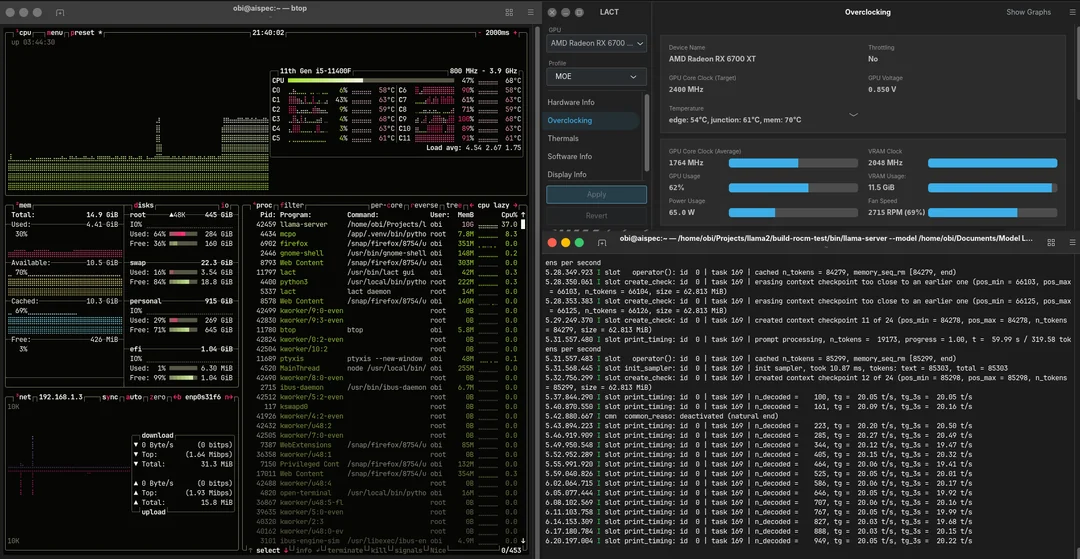
Task: Click Show Graphs in LACT header
Action: tap(1028, 12)
